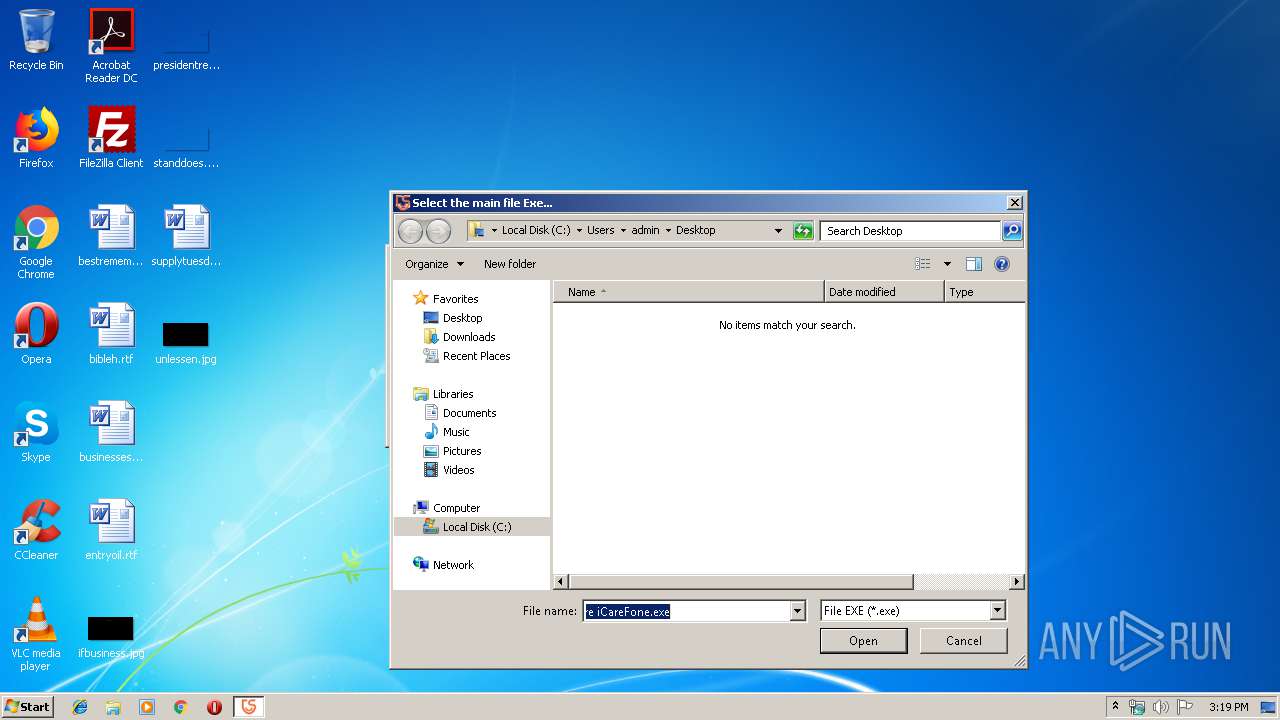Open the Recycle Bin desktop icon

(x=36, y=41)
